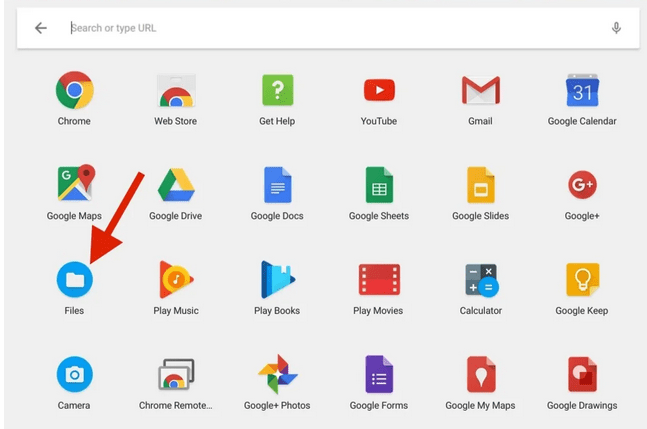
Task: Focus the Search or type URL field
Action: point(328,28)
